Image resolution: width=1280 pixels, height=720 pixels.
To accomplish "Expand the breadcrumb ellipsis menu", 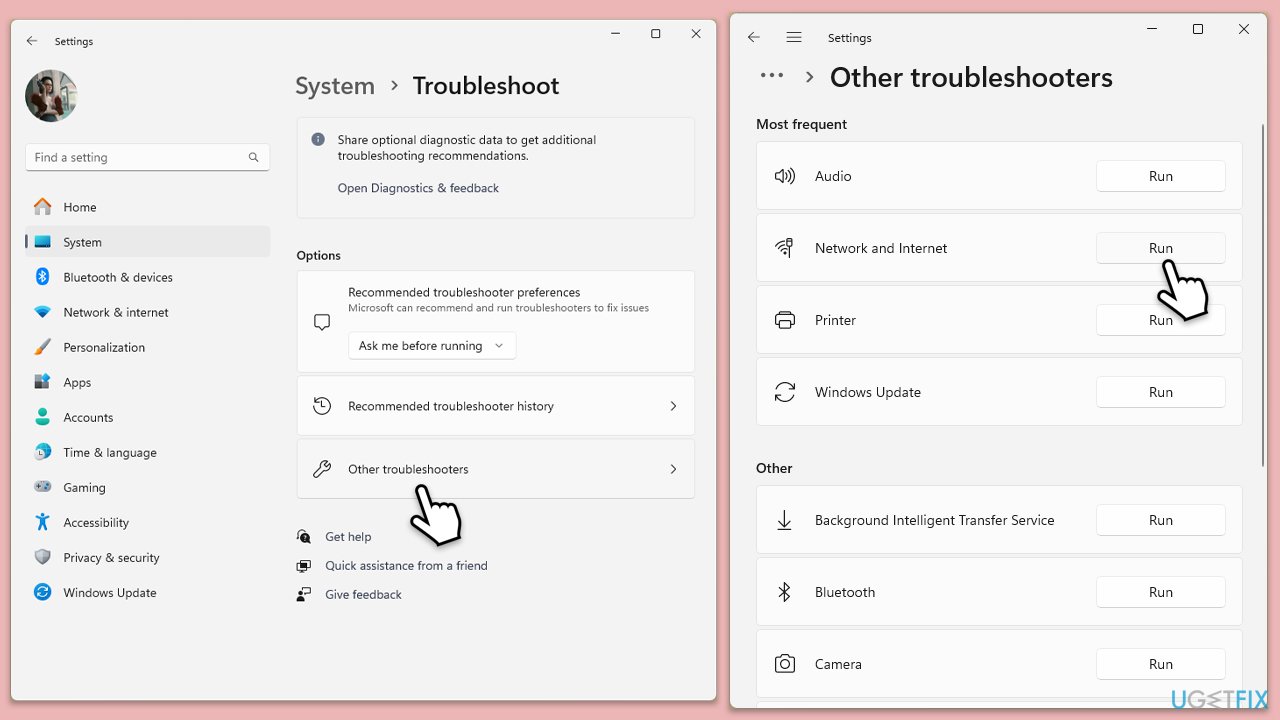I will [x=771, y=75].
